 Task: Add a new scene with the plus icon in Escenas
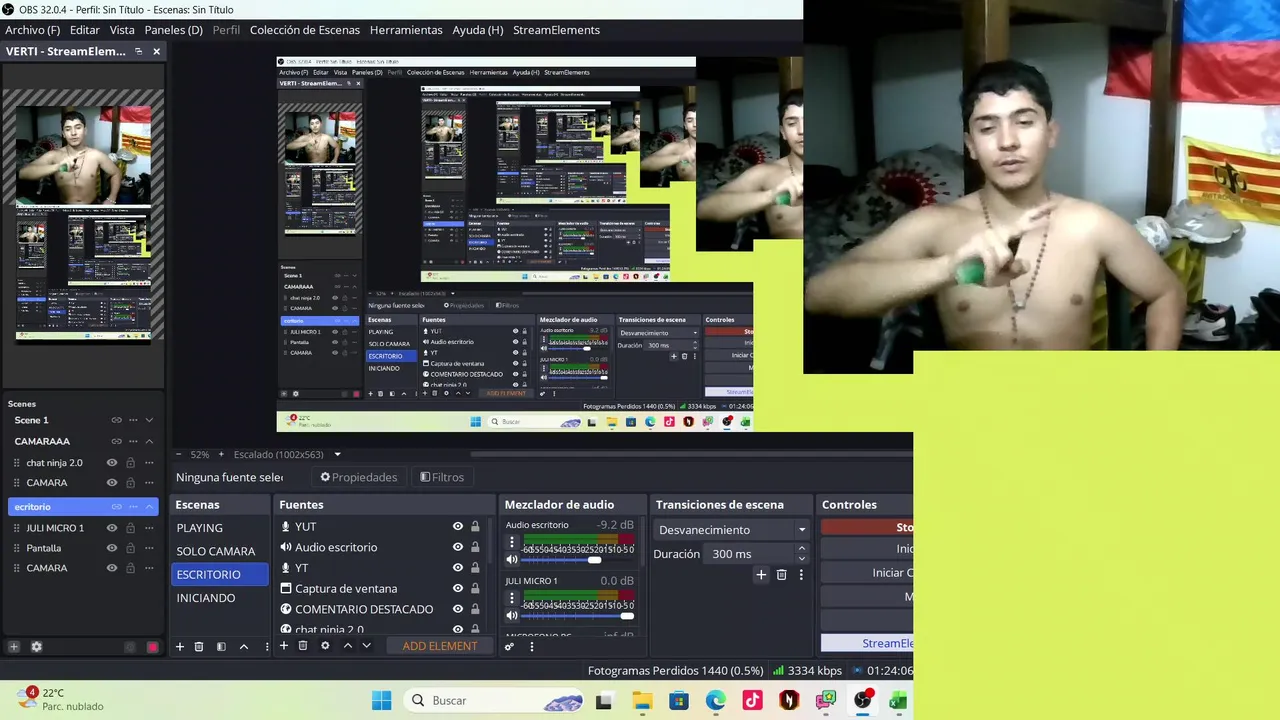pyautogui.click(x=180, y=646)
